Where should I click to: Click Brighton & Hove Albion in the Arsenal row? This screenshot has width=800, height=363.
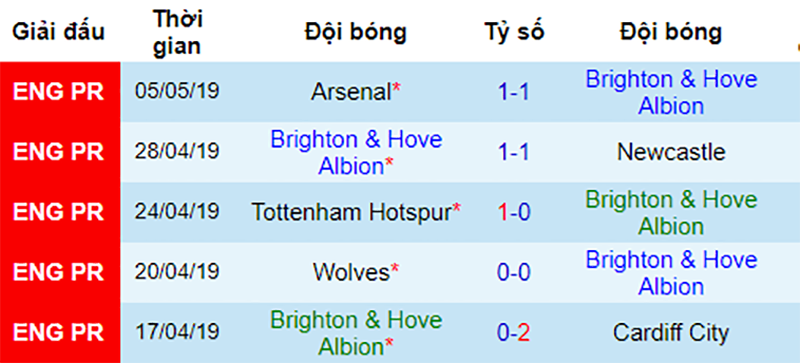pyautogui.click(x=671, y=92)
